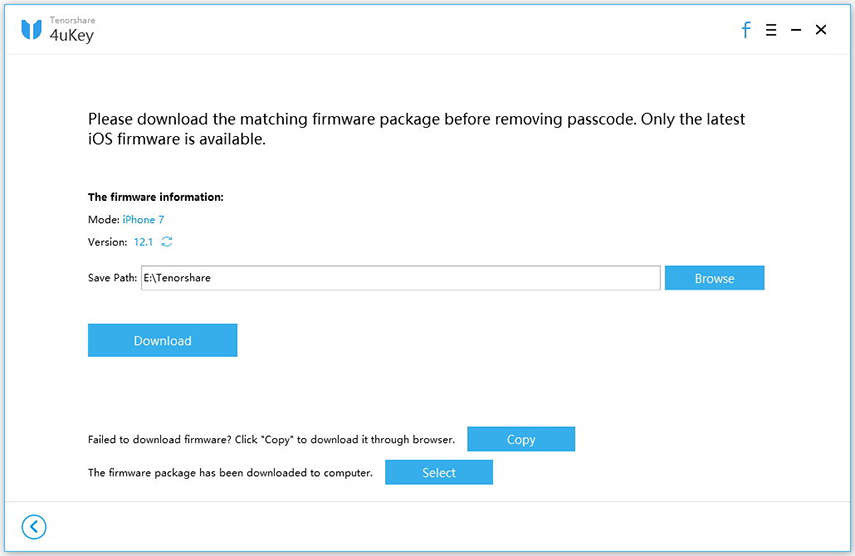Start the firmware Download
Viewport: 855px width, 556px height.
tap(162, 340)
